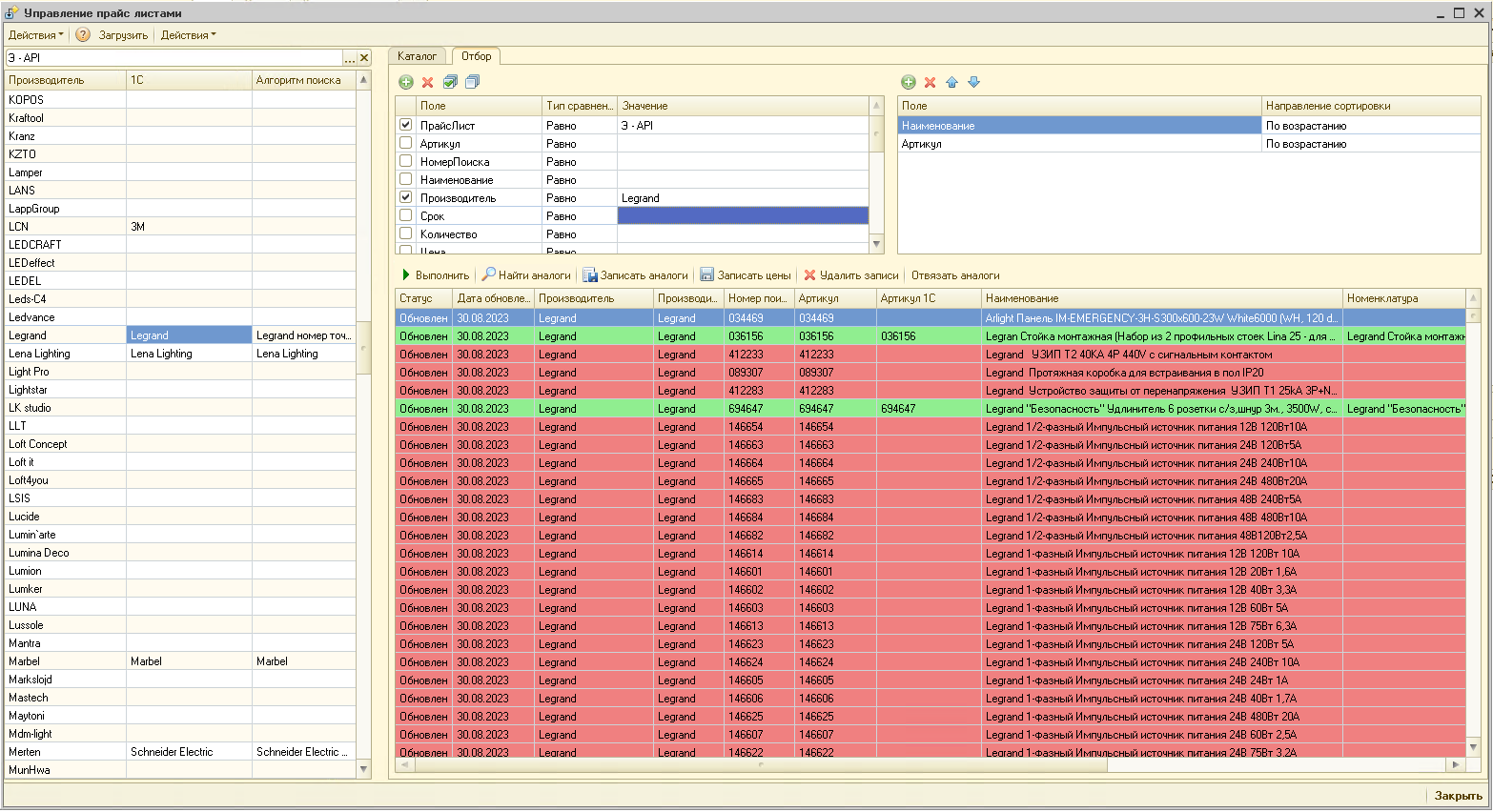Switch to the Каталог tab
The height and width of the screenshot is (812, 1493).
coord(417,56)
